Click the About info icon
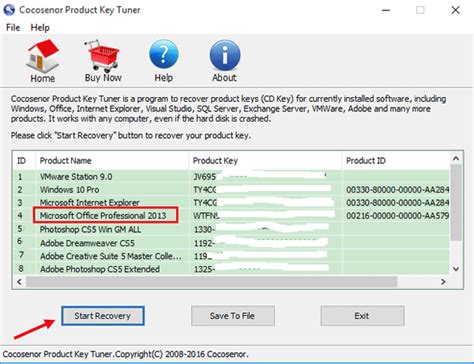The height and width of the screenshot is (364, 474). (225, 61)
